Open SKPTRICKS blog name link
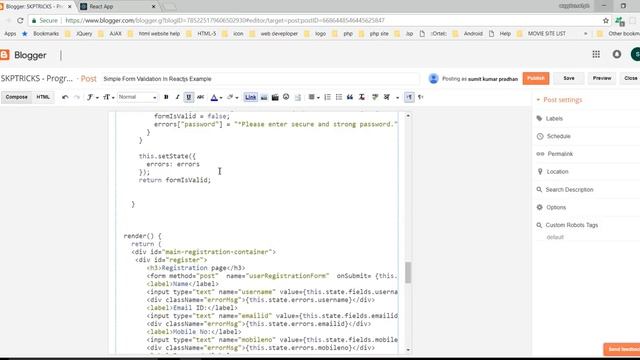The image size is (640, 360). pyautogui.click(x=37, y=78)
